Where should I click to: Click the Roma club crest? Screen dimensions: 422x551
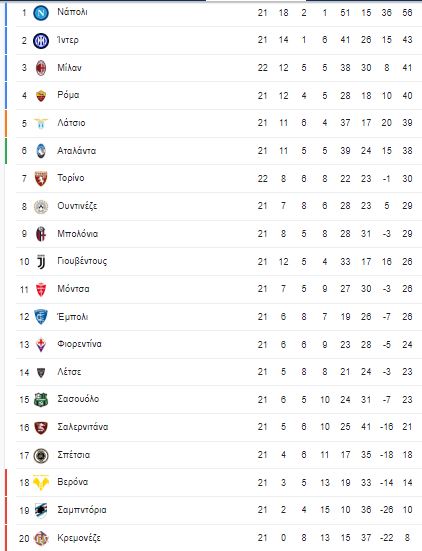(41, 96)
